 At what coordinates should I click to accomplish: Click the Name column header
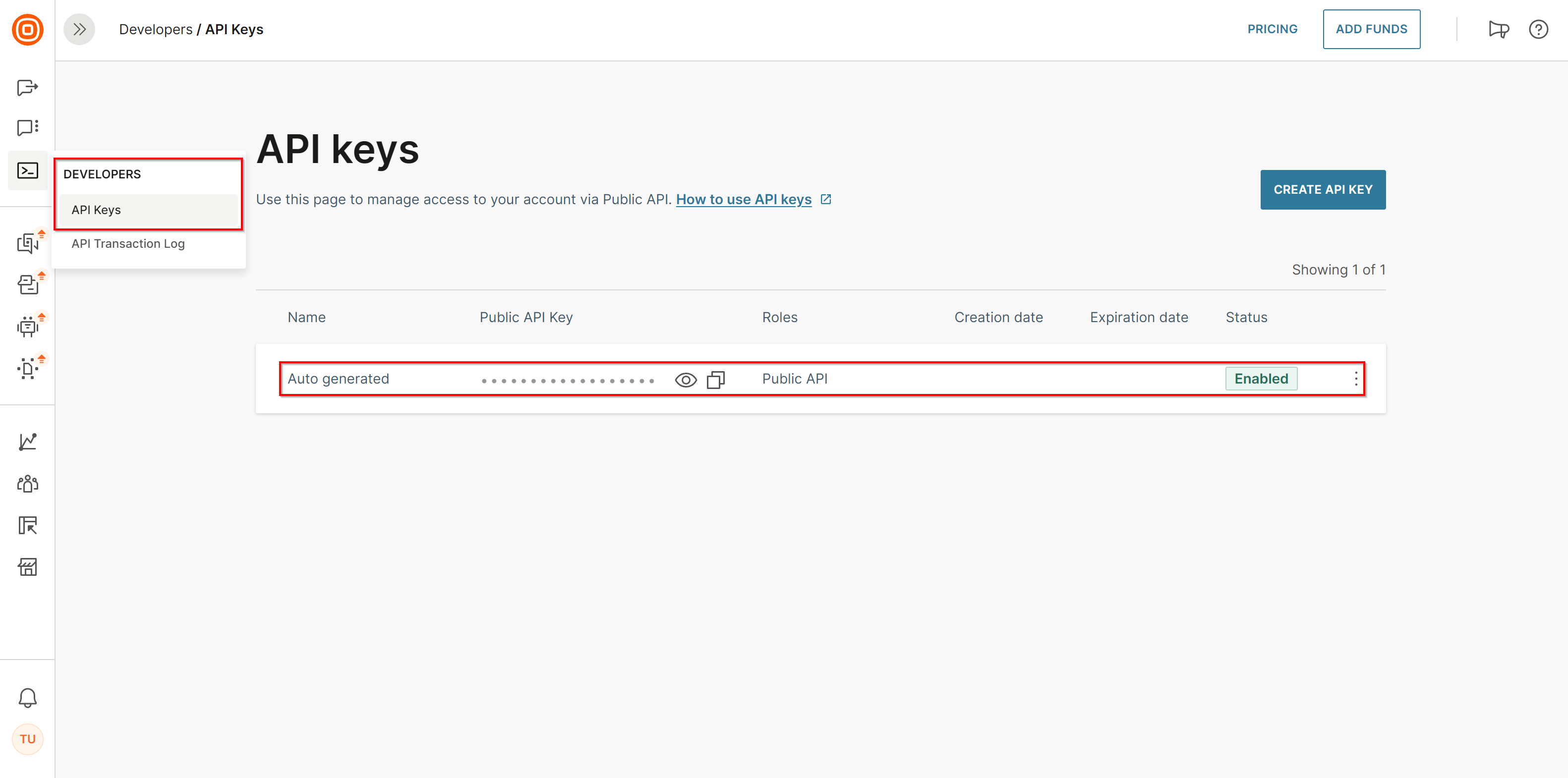[306, 318]
